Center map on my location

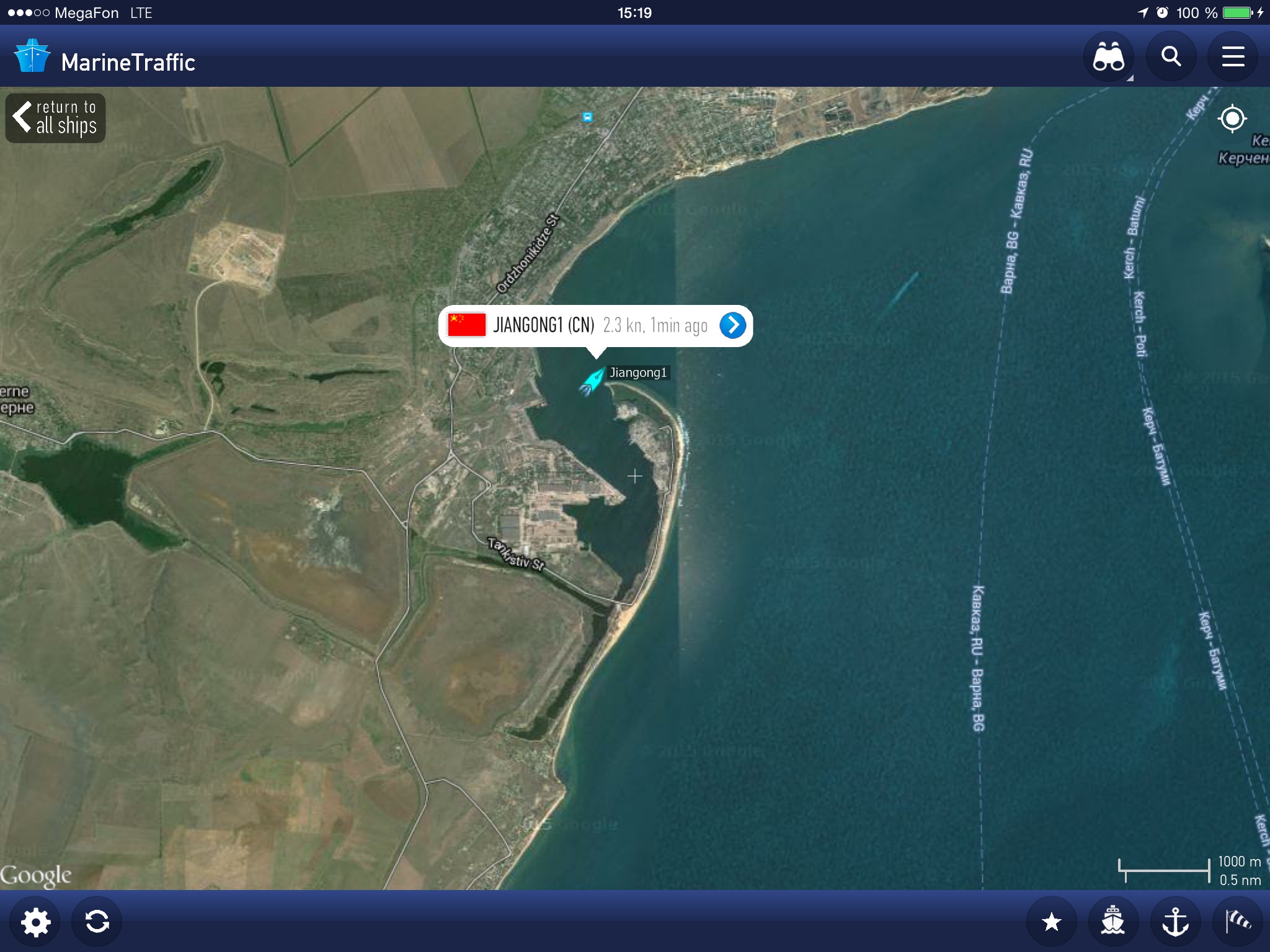[x=1232, y=118]
